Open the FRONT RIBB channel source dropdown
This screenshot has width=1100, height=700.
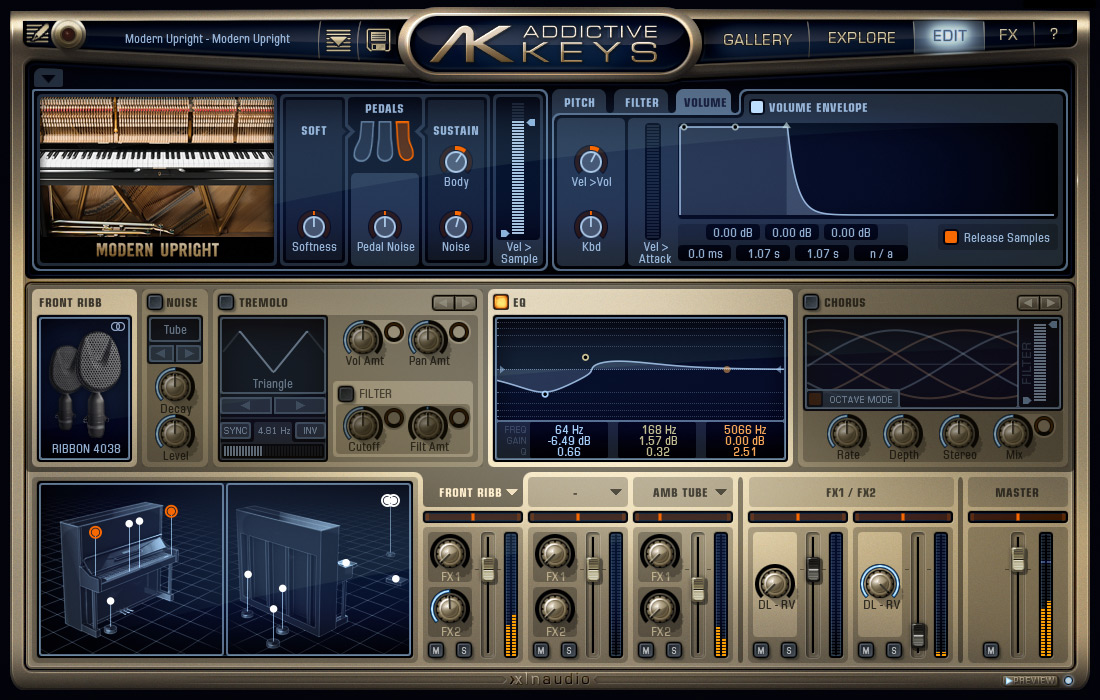473,492
